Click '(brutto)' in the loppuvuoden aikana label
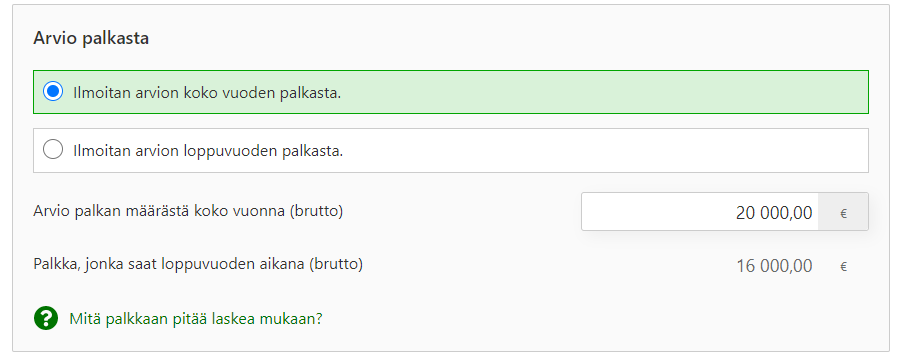900x360 pixels. pyautogui.click(x=336, y=264)
